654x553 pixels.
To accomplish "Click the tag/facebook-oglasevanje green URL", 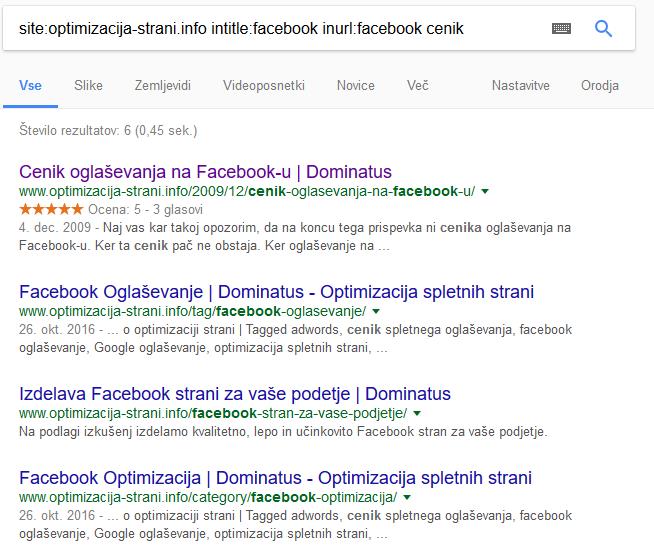I will (x=193, y=311).
